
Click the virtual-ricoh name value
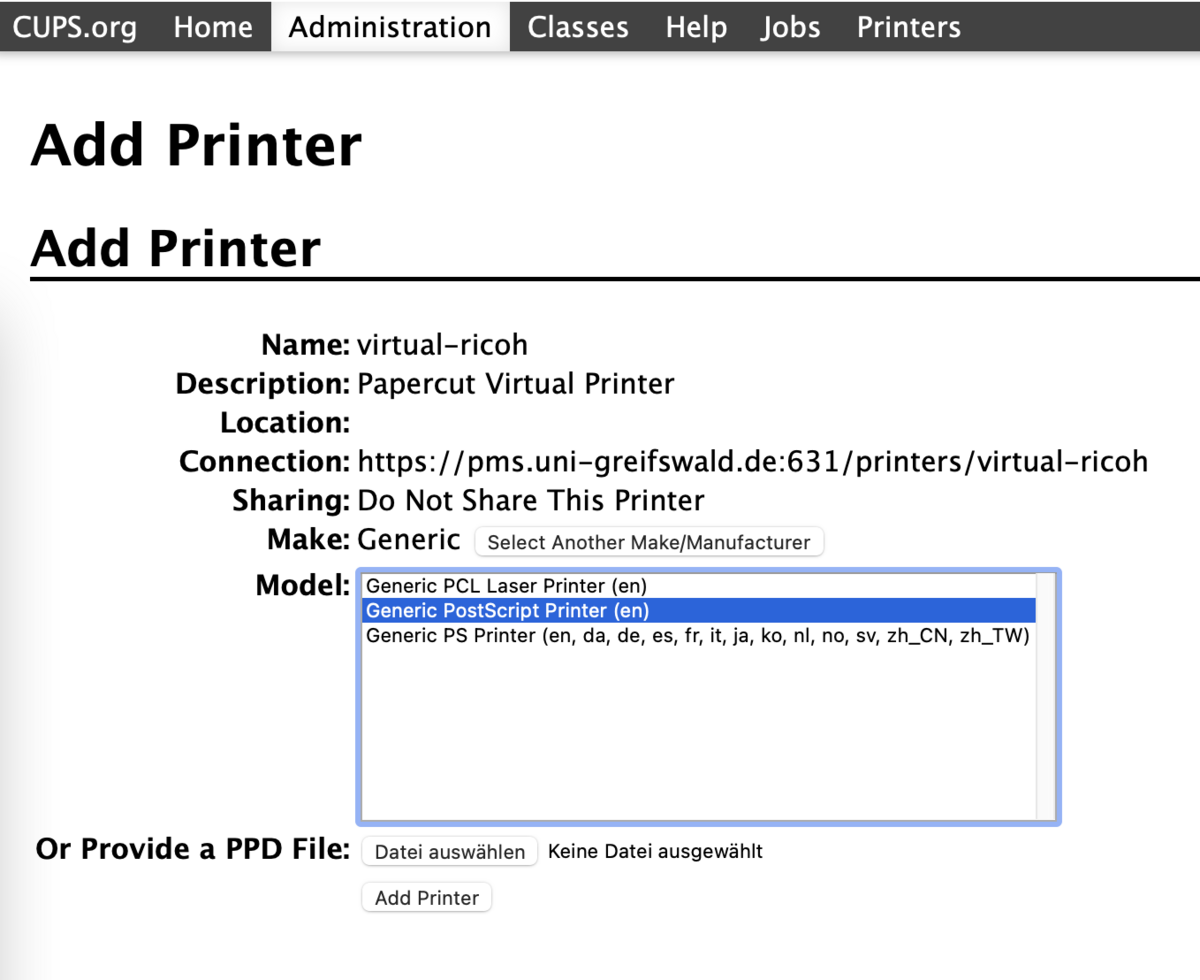442,345
